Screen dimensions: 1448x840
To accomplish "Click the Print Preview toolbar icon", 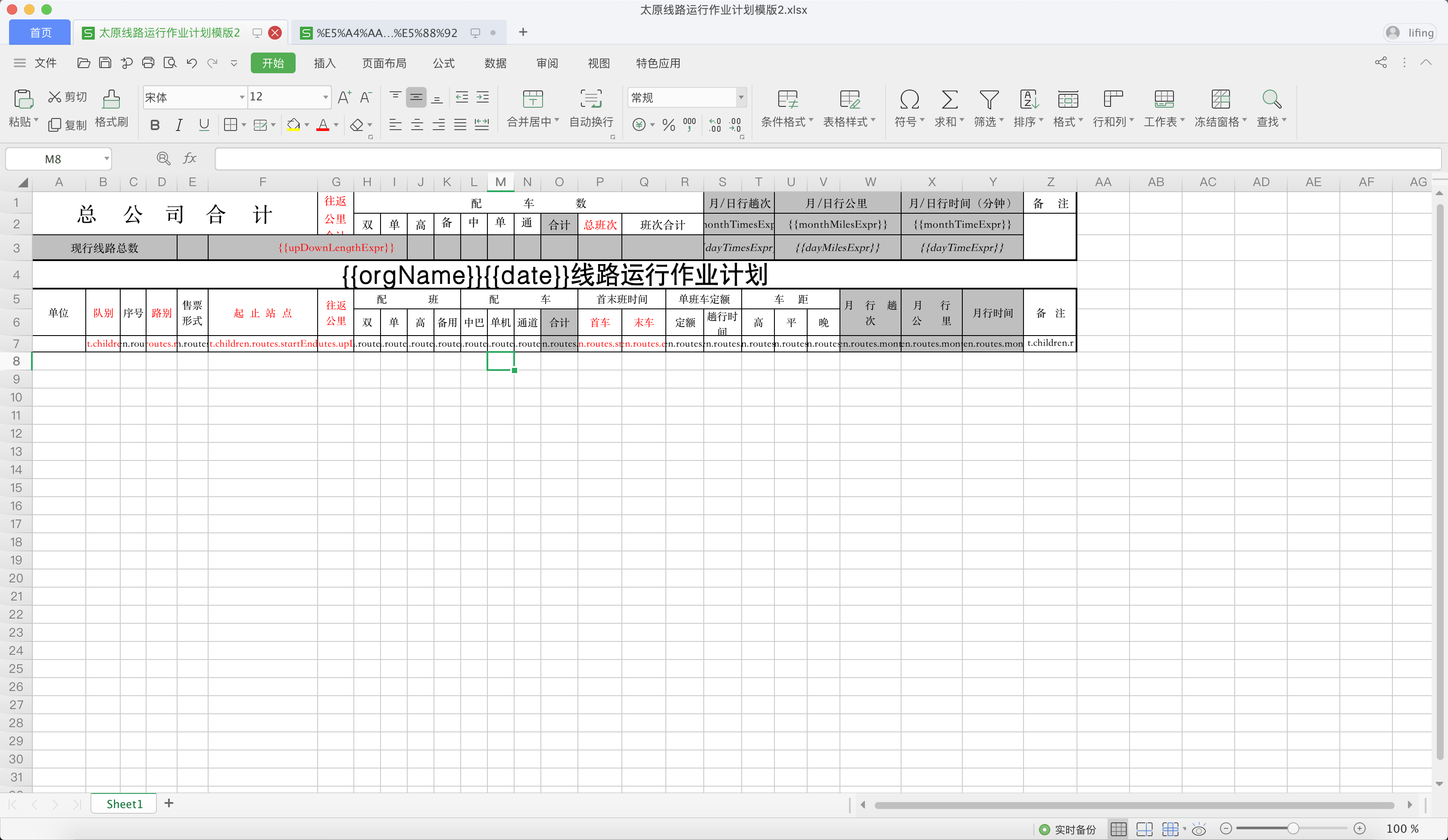I will pos(170,63).
